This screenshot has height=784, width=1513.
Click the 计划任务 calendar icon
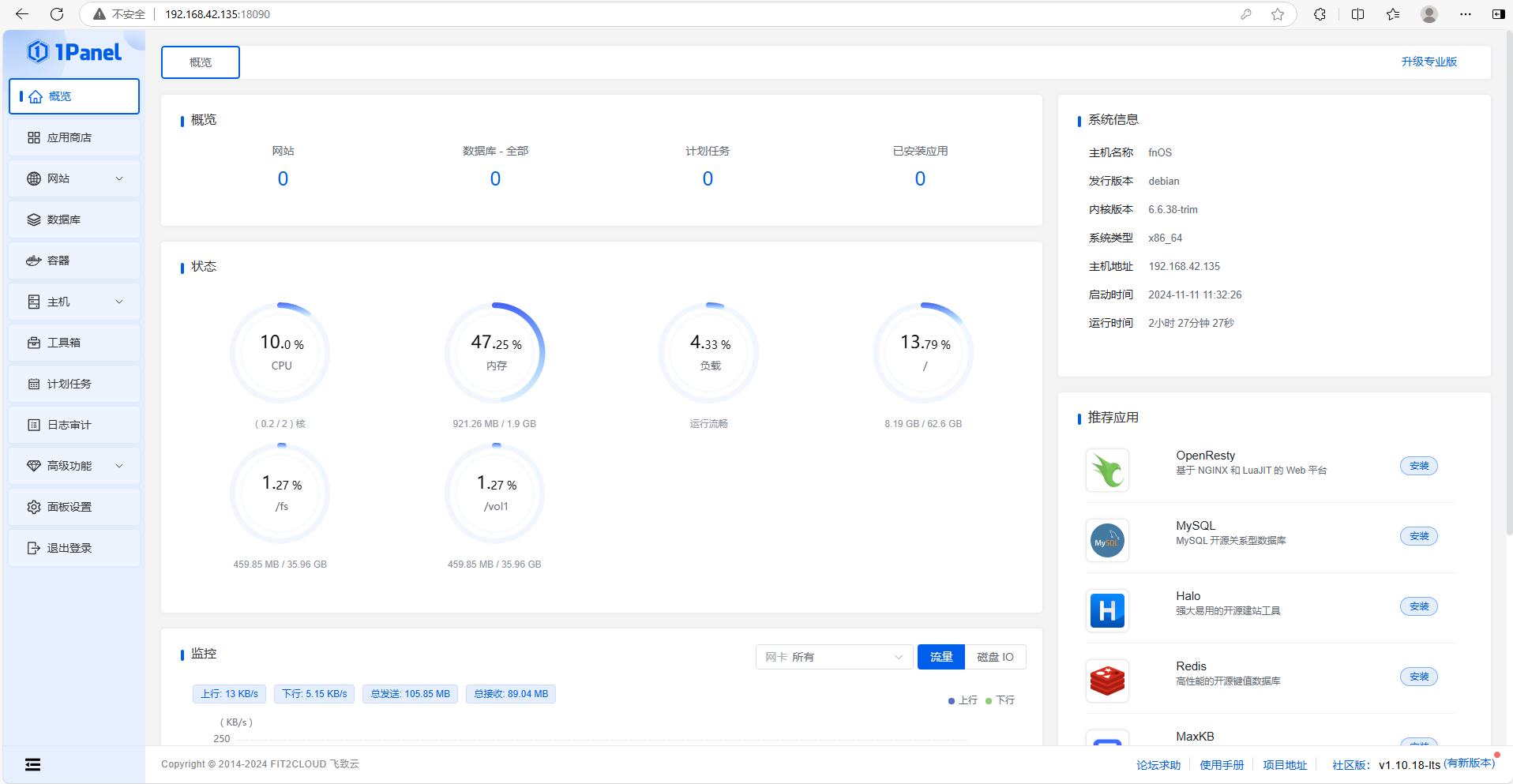pyautogui.click(x=34, y=384)
